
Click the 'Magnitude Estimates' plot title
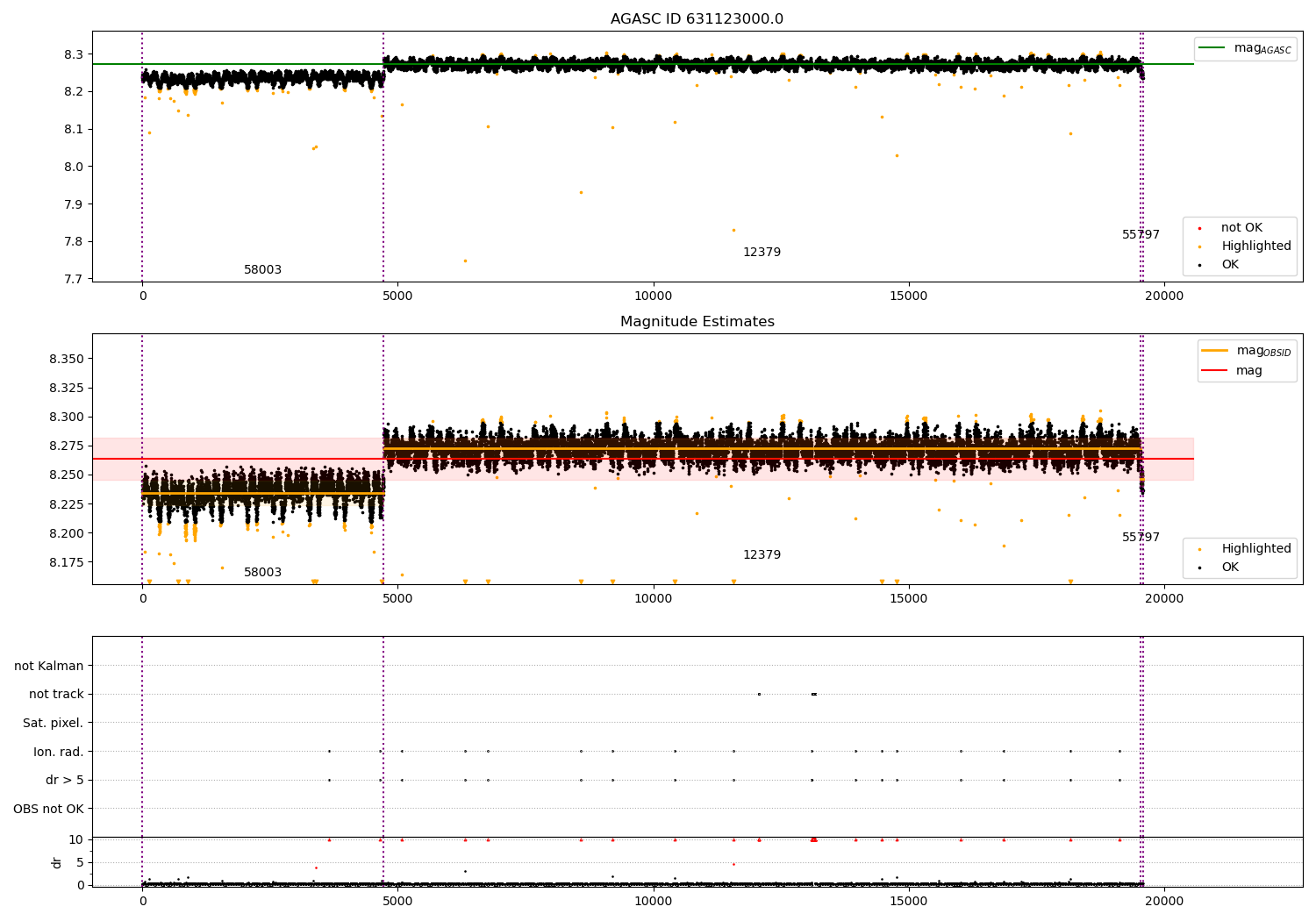[x=697, y=322]
